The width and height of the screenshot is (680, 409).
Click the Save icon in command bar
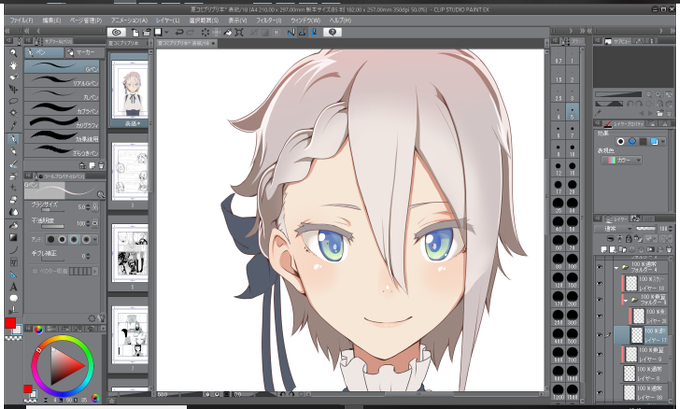(158, 32)
